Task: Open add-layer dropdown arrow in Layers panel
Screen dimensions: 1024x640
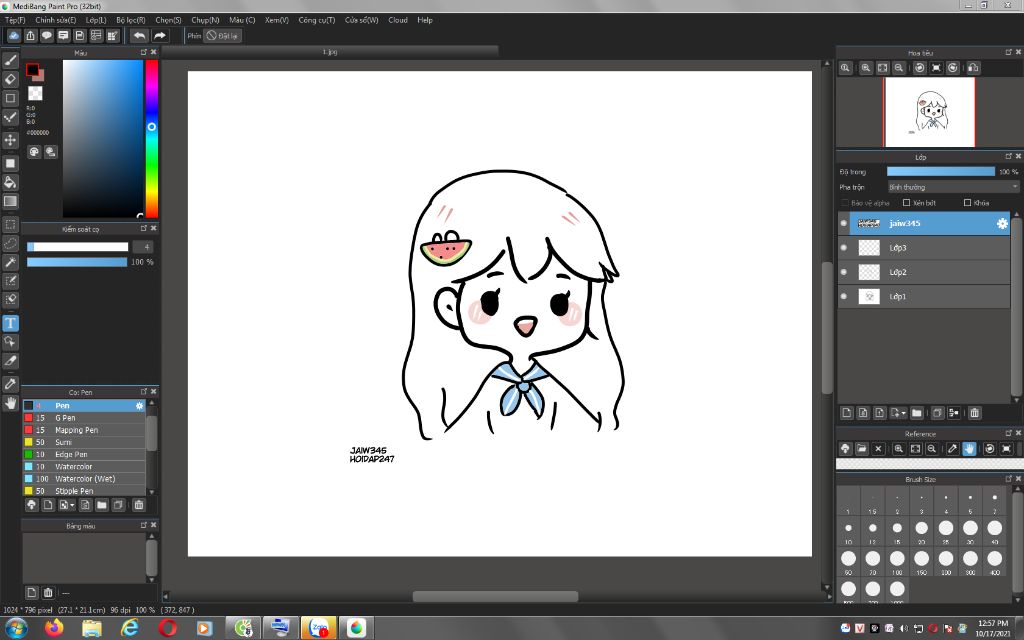Action: tap(903, 413)
